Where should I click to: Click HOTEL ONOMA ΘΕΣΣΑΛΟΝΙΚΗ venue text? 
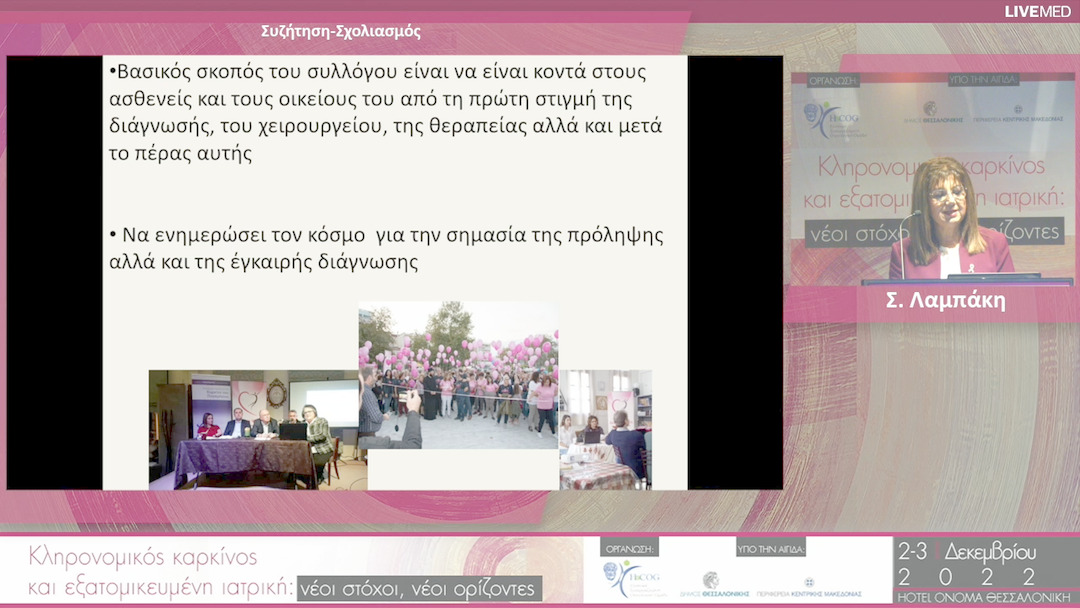[984, 597]
